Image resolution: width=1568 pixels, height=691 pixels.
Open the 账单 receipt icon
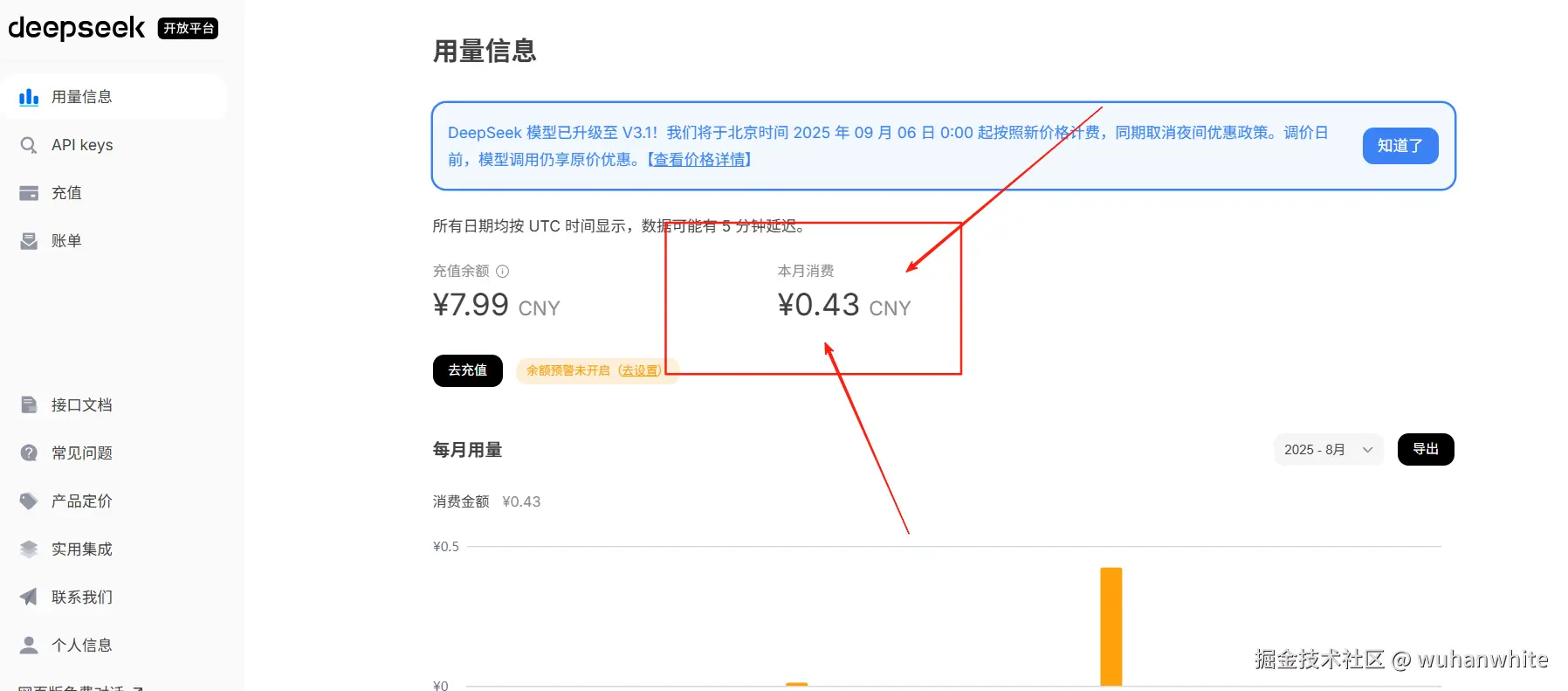[x=29, y=241]
